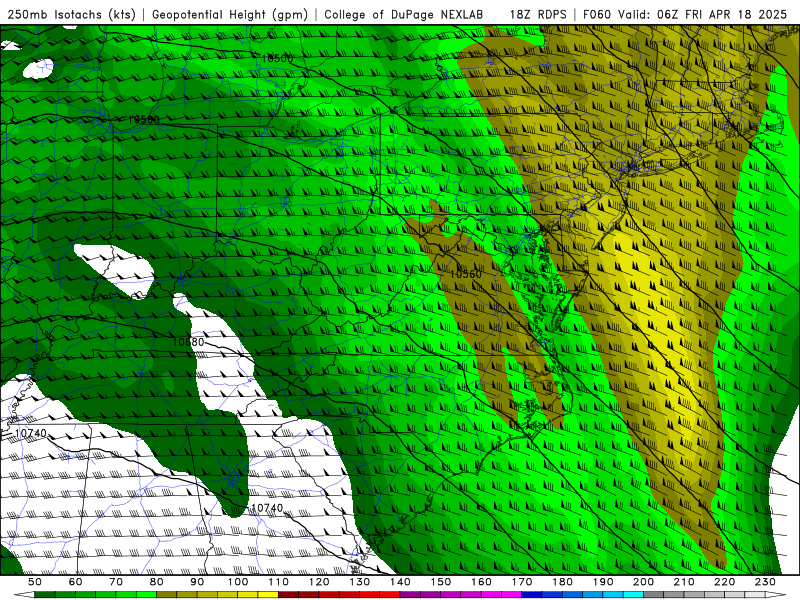Screen dimensions: 800x600
Task: Pick the olive swatch starting at 80
Action: (167, 594)
